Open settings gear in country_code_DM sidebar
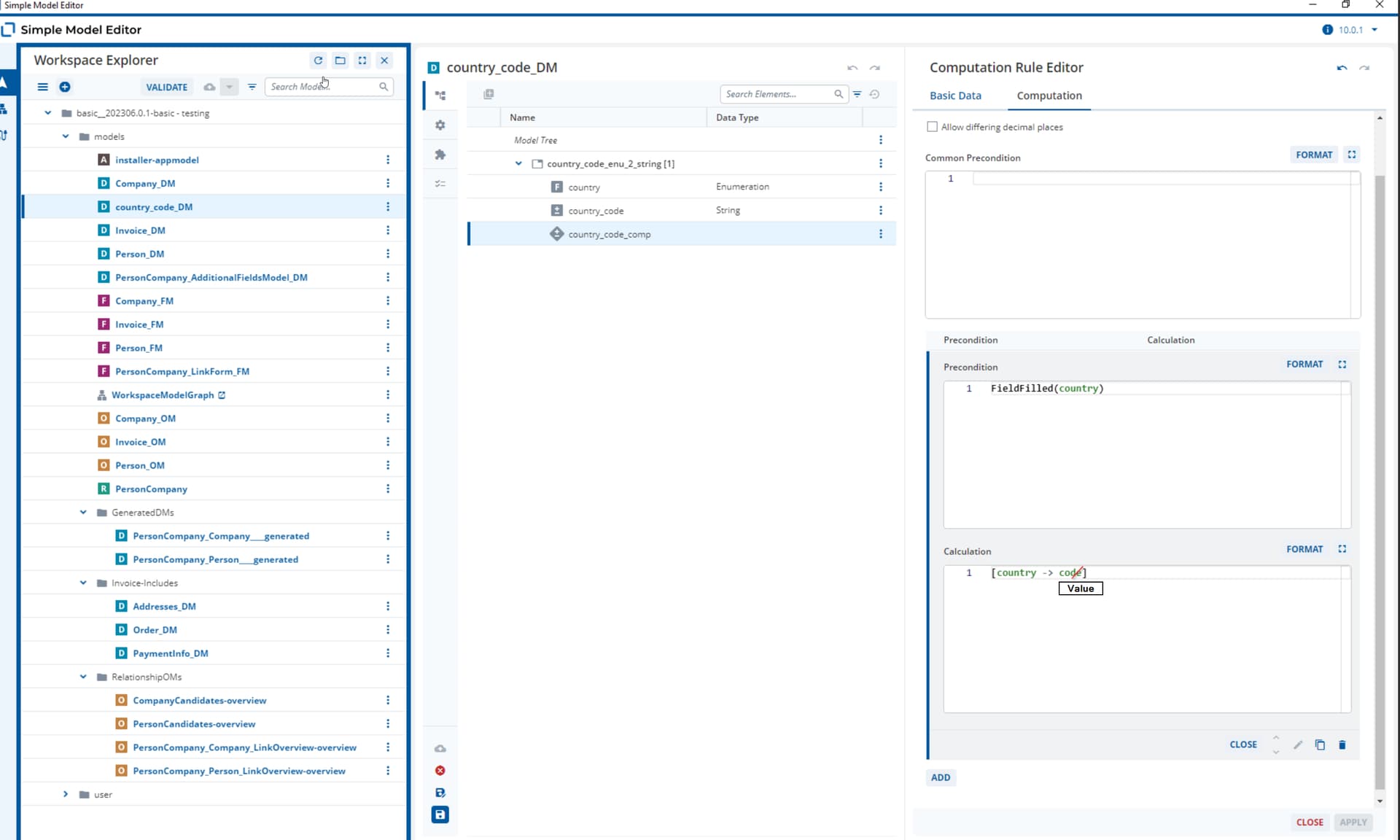This screenshot has width=1400, height=840. (440, 125)
